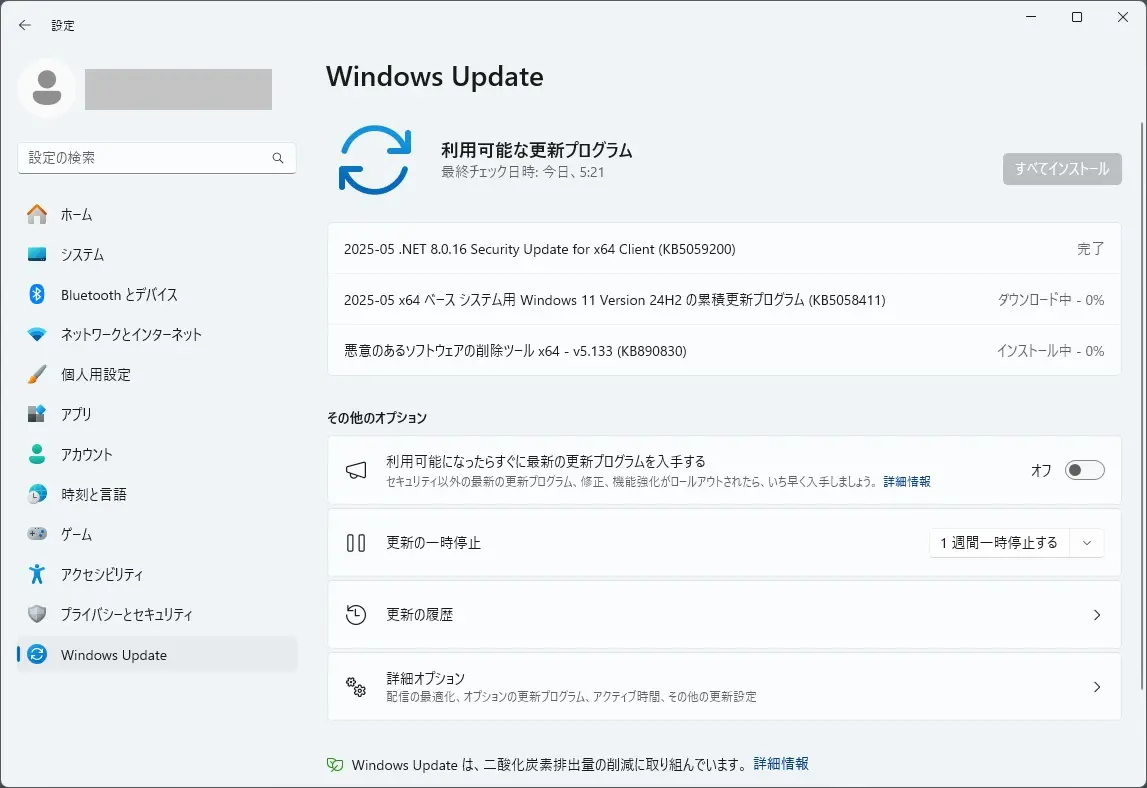Image resolution: width=1147 pixels, height=788 pixels.
Task: Click the 完了 status text
Action: point(1091,249)
